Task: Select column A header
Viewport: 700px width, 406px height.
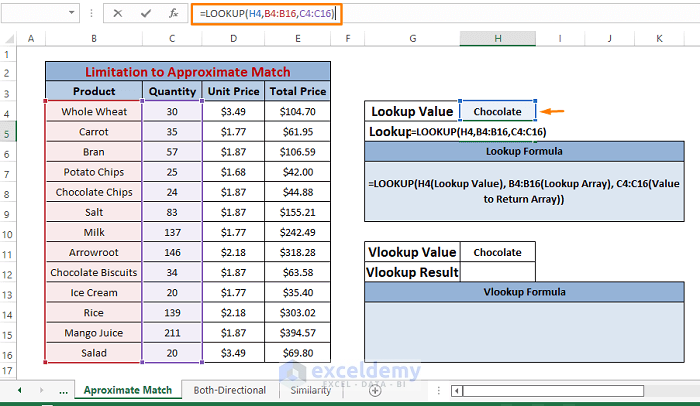Action: (x=31, y=39)
